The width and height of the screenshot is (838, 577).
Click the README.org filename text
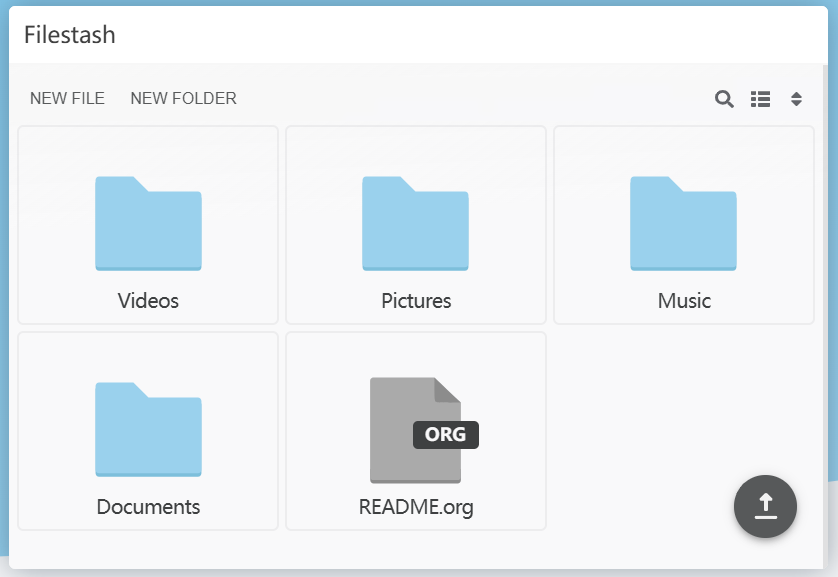click(416, 507)
